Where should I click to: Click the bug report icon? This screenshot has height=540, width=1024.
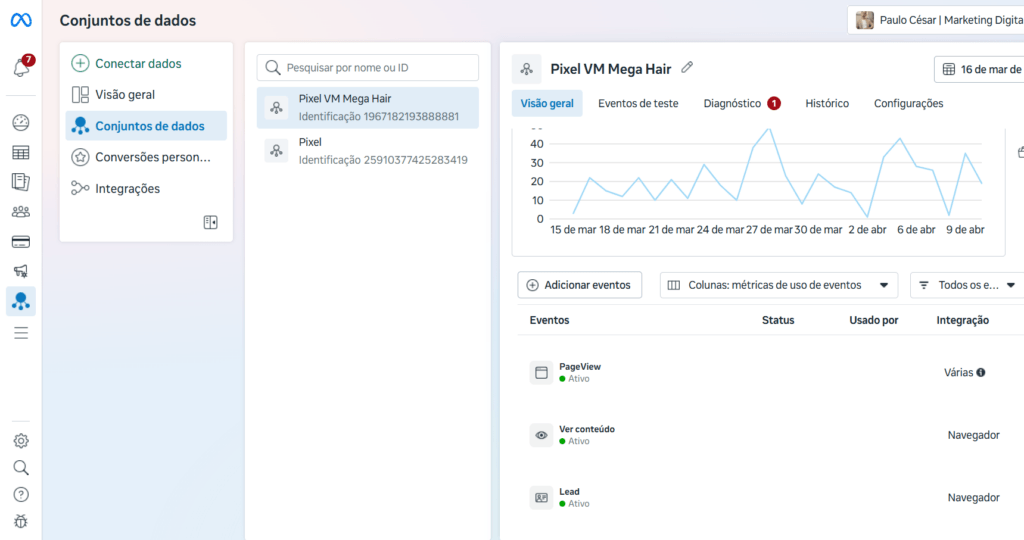point(21,521)
